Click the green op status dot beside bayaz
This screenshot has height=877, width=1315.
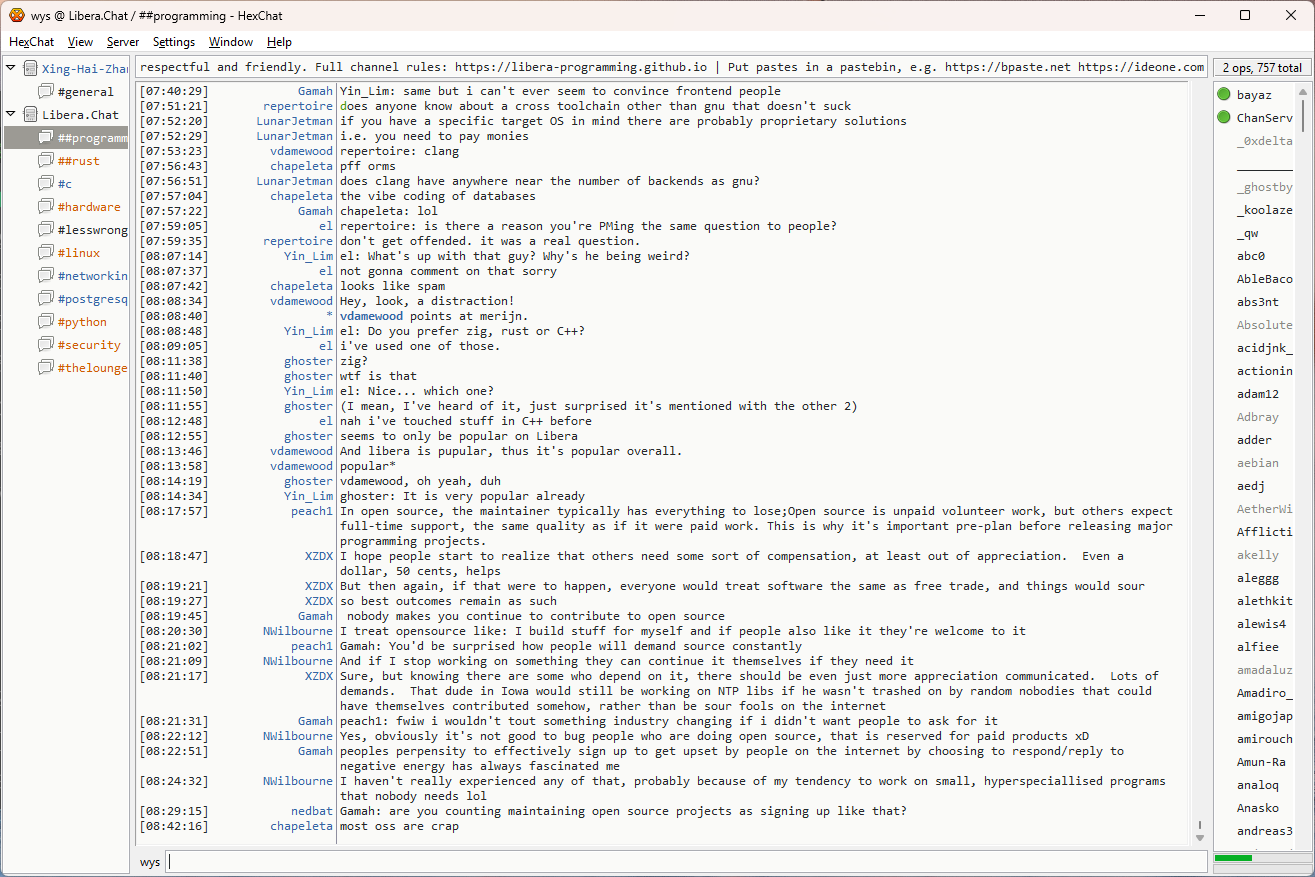pyautogui.click(x=1223, y=95)
